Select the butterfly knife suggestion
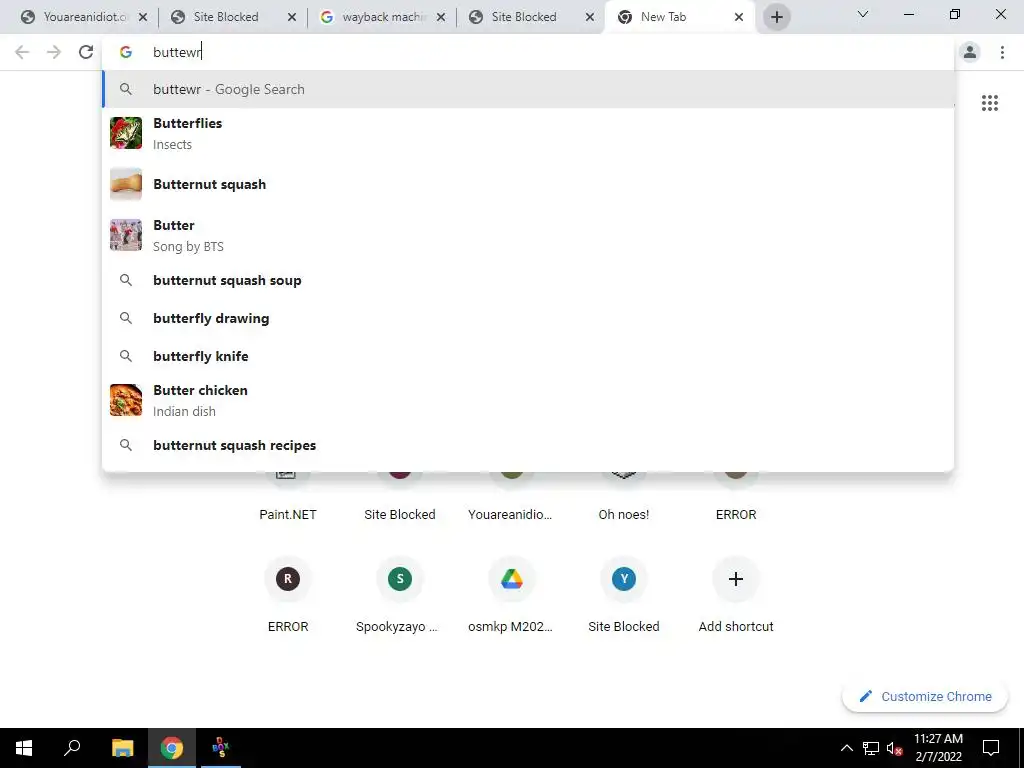This screenshot has width=1024, height=768. click(528, 356)
